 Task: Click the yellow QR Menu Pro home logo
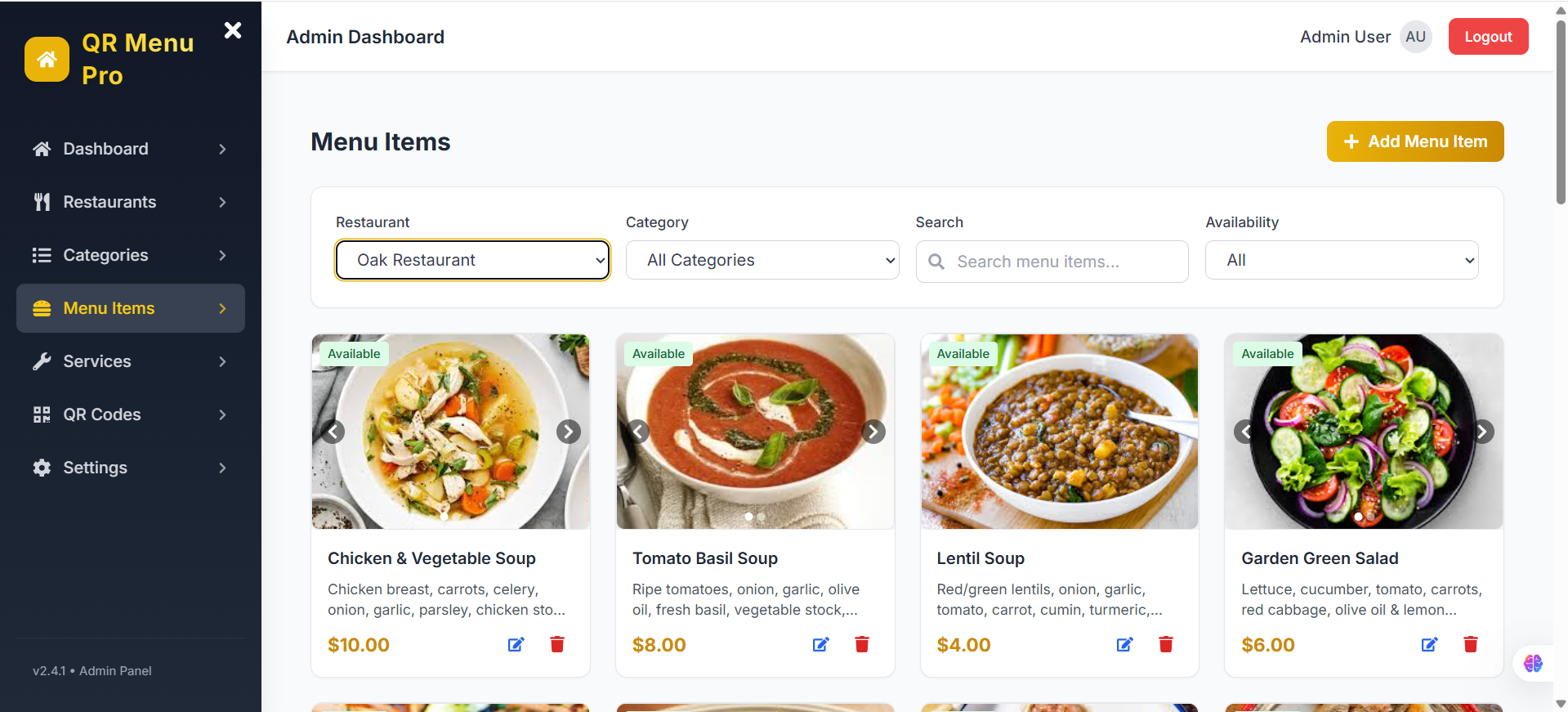(x=47, y=59)
